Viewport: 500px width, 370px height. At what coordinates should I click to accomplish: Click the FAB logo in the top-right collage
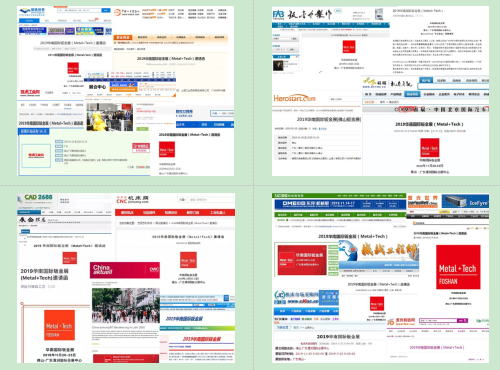pos(278,15)
